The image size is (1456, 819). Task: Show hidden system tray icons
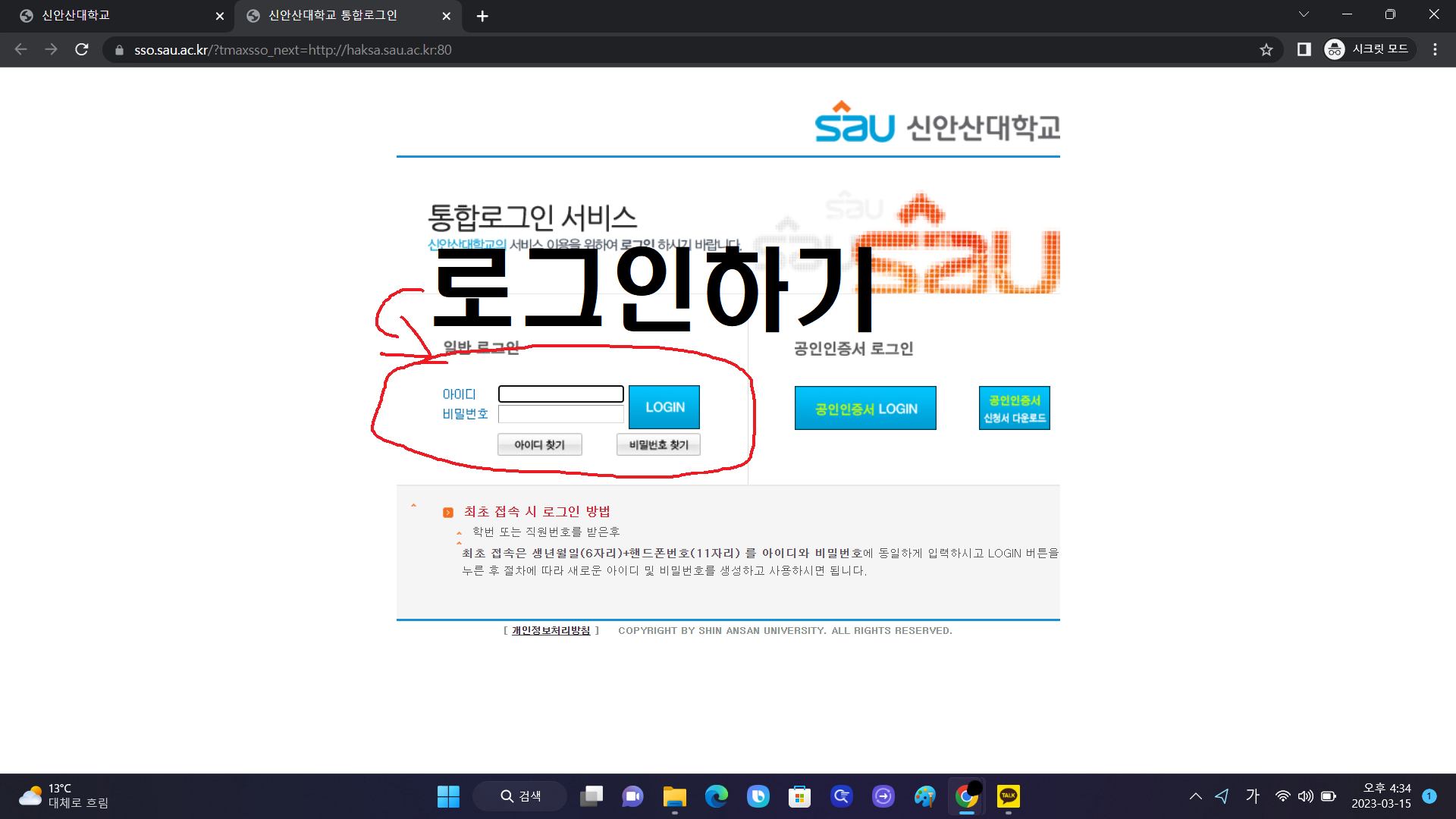point(1195,796)
